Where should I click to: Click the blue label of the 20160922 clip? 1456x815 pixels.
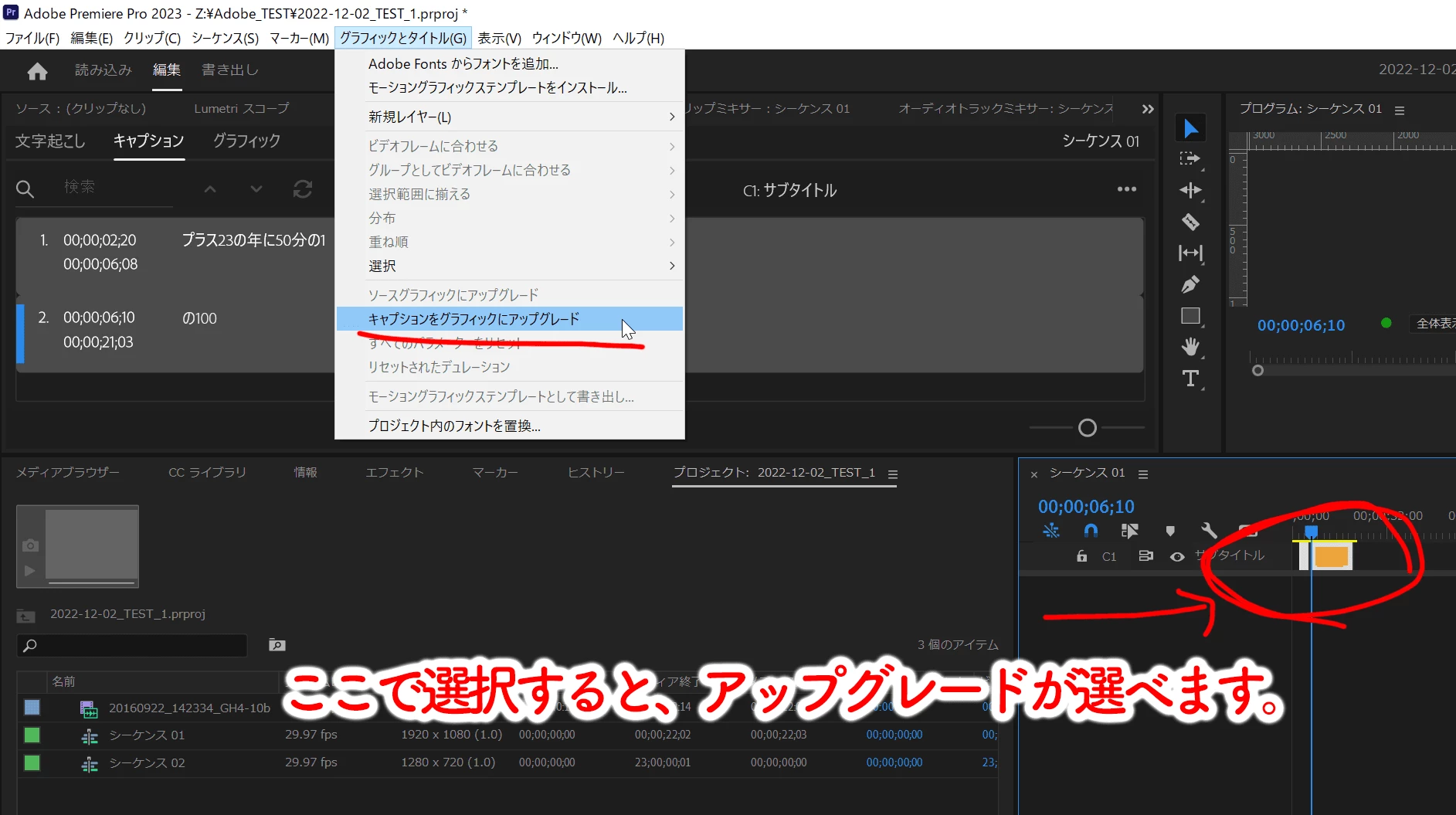(x=32, y=707)
